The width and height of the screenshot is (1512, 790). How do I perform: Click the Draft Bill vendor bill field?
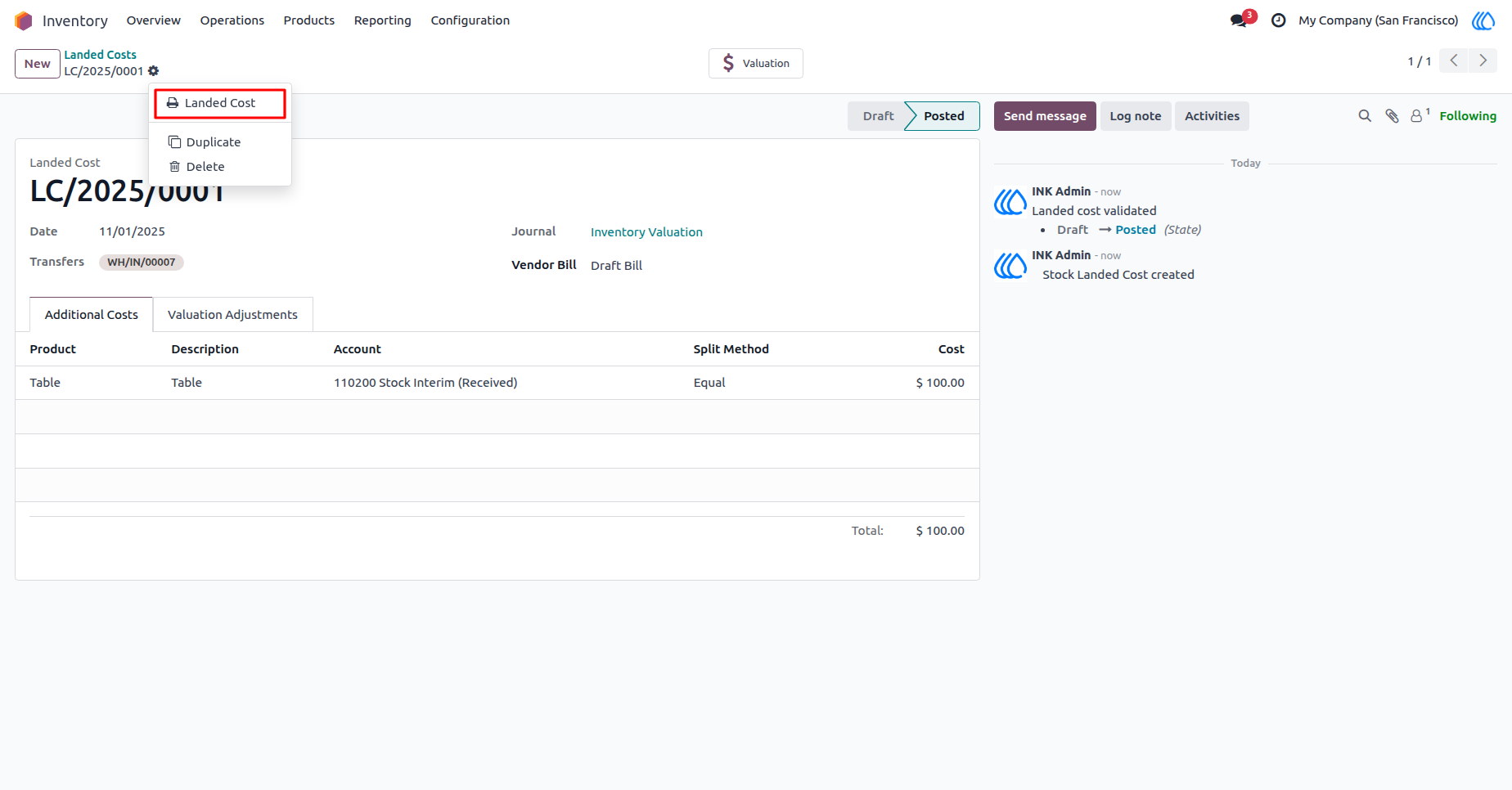pos(616,266)
